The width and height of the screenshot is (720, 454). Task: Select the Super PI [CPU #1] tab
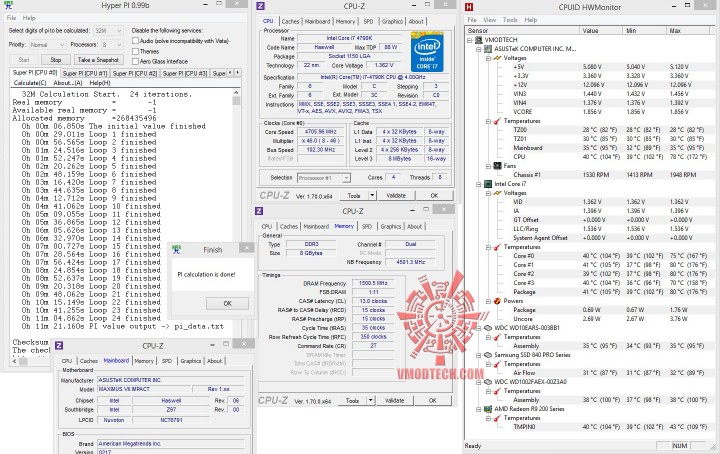tap(84, 73)
